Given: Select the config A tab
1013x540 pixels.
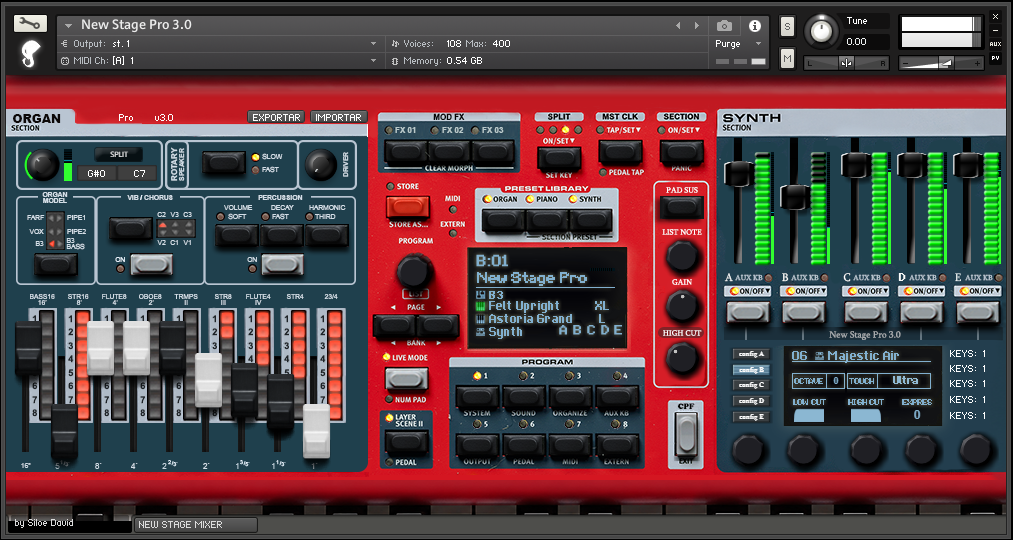Looking at the screenshot, I should click(x=751, y=354).
